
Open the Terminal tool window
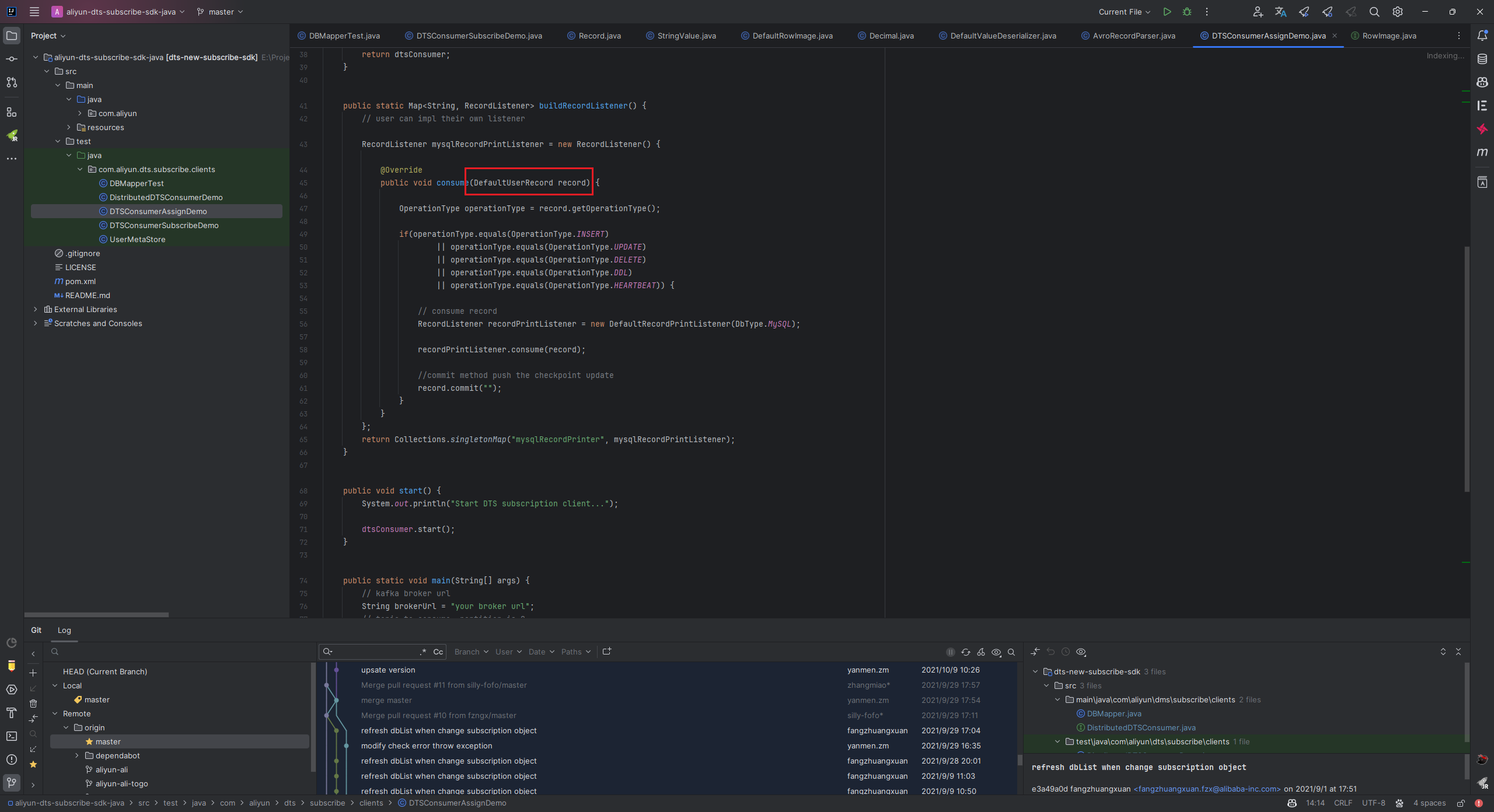12,736
